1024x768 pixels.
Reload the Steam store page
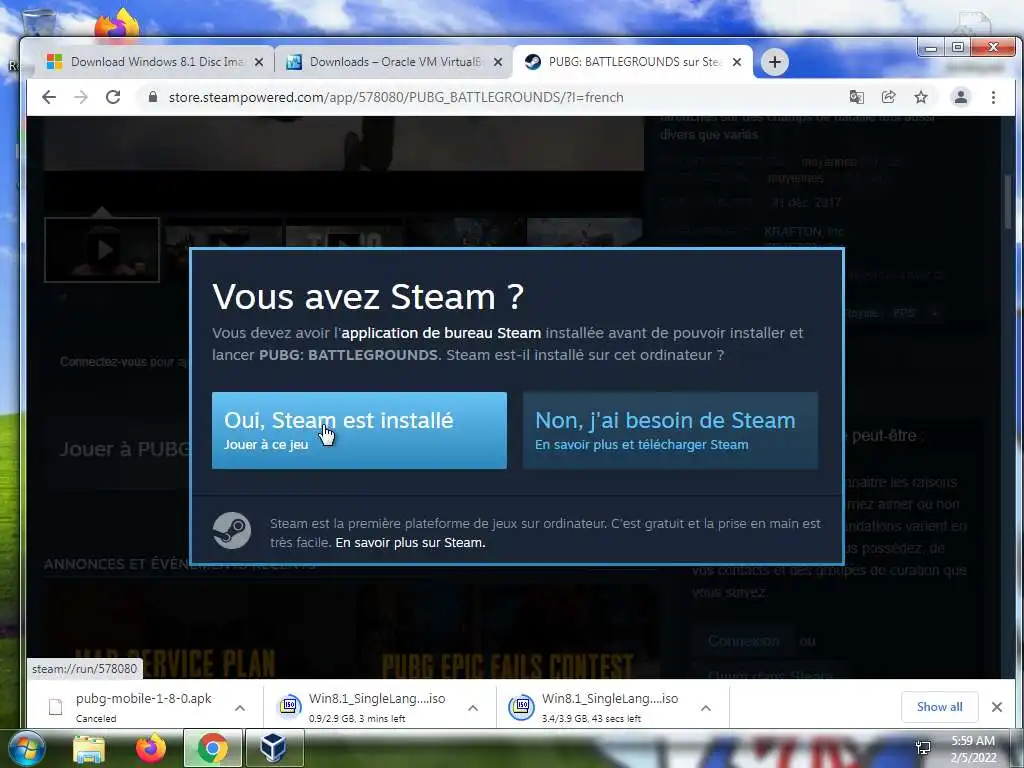point(113,97)
